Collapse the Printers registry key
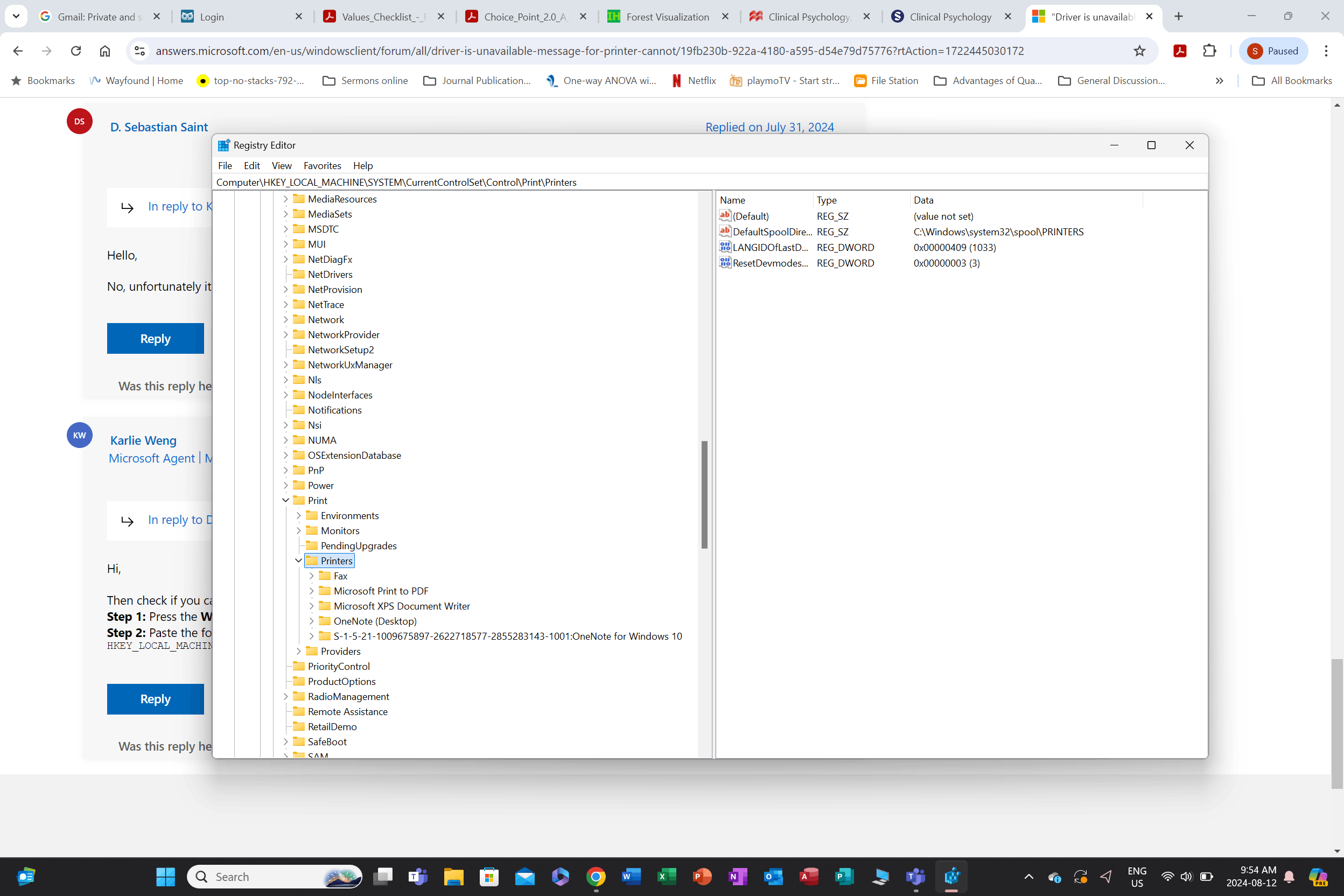Viewport: 1344px width, 896px height. pyautogui.click(x=298, y=561)
